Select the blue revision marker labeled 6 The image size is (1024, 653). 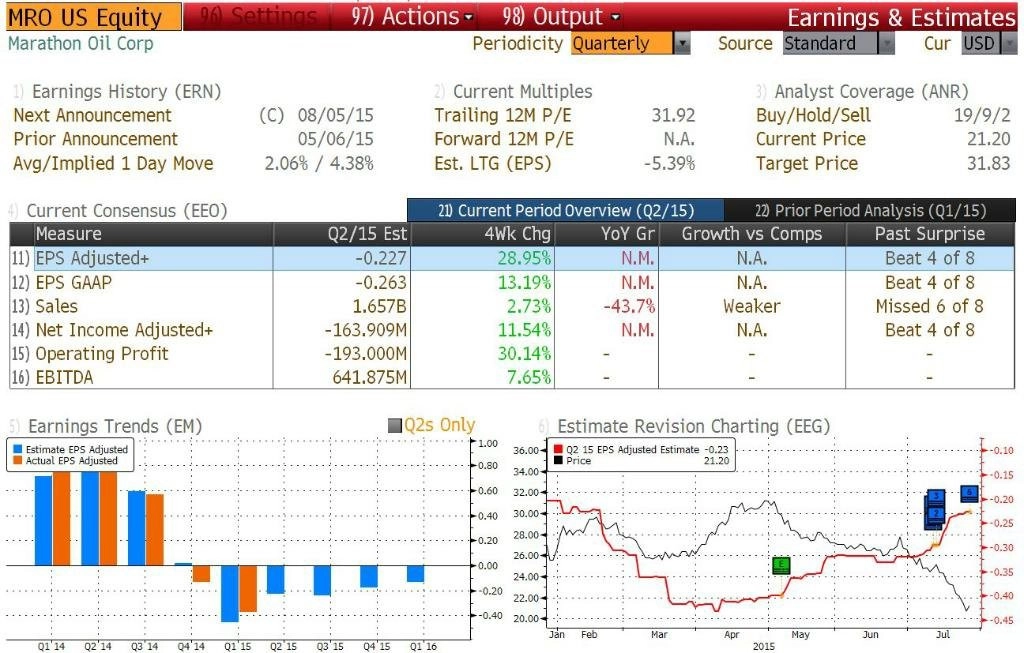point(969,494)
